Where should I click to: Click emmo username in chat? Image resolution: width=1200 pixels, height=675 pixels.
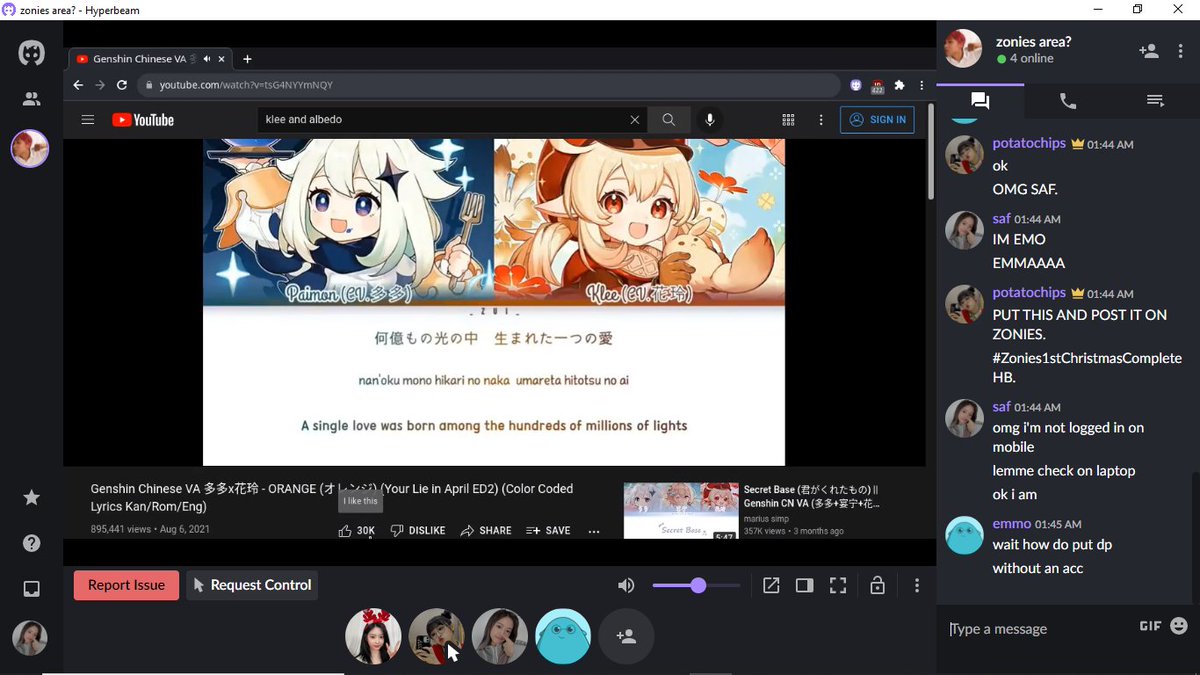pyautogui.click(x=1011, y=524)
